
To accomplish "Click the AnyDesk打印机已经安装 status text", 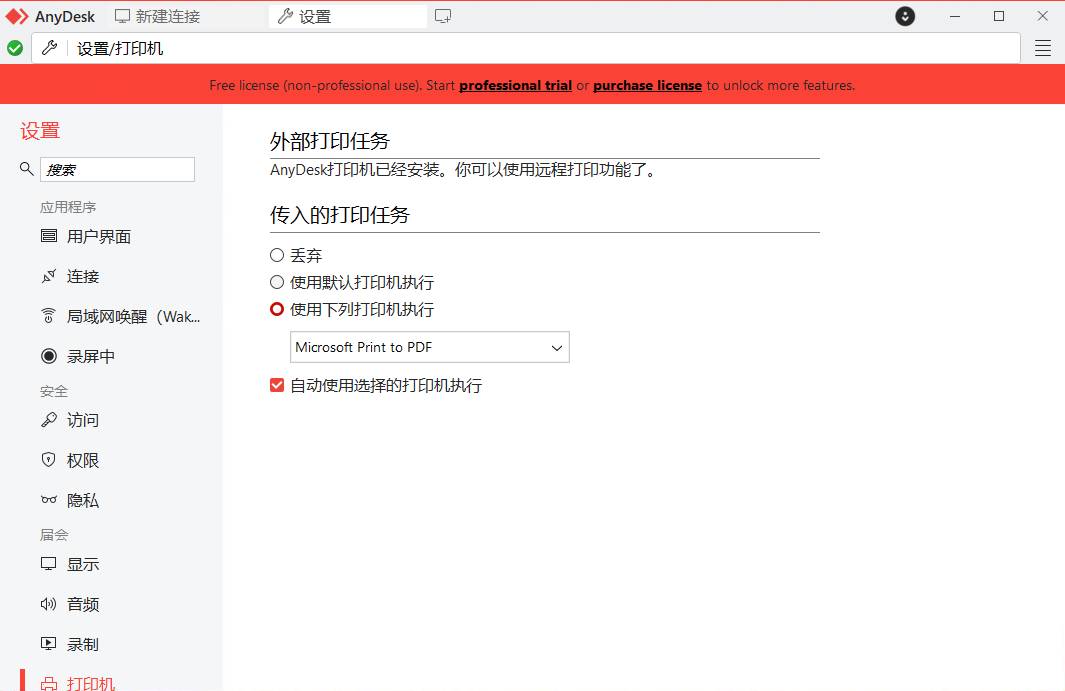I will click(465, 170).
